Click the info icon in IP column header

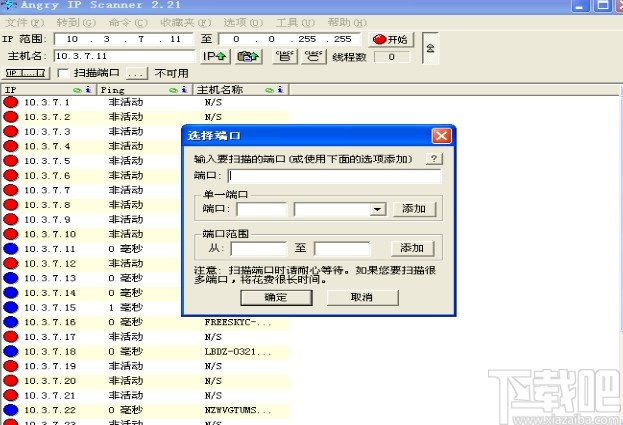click(88, 90)
